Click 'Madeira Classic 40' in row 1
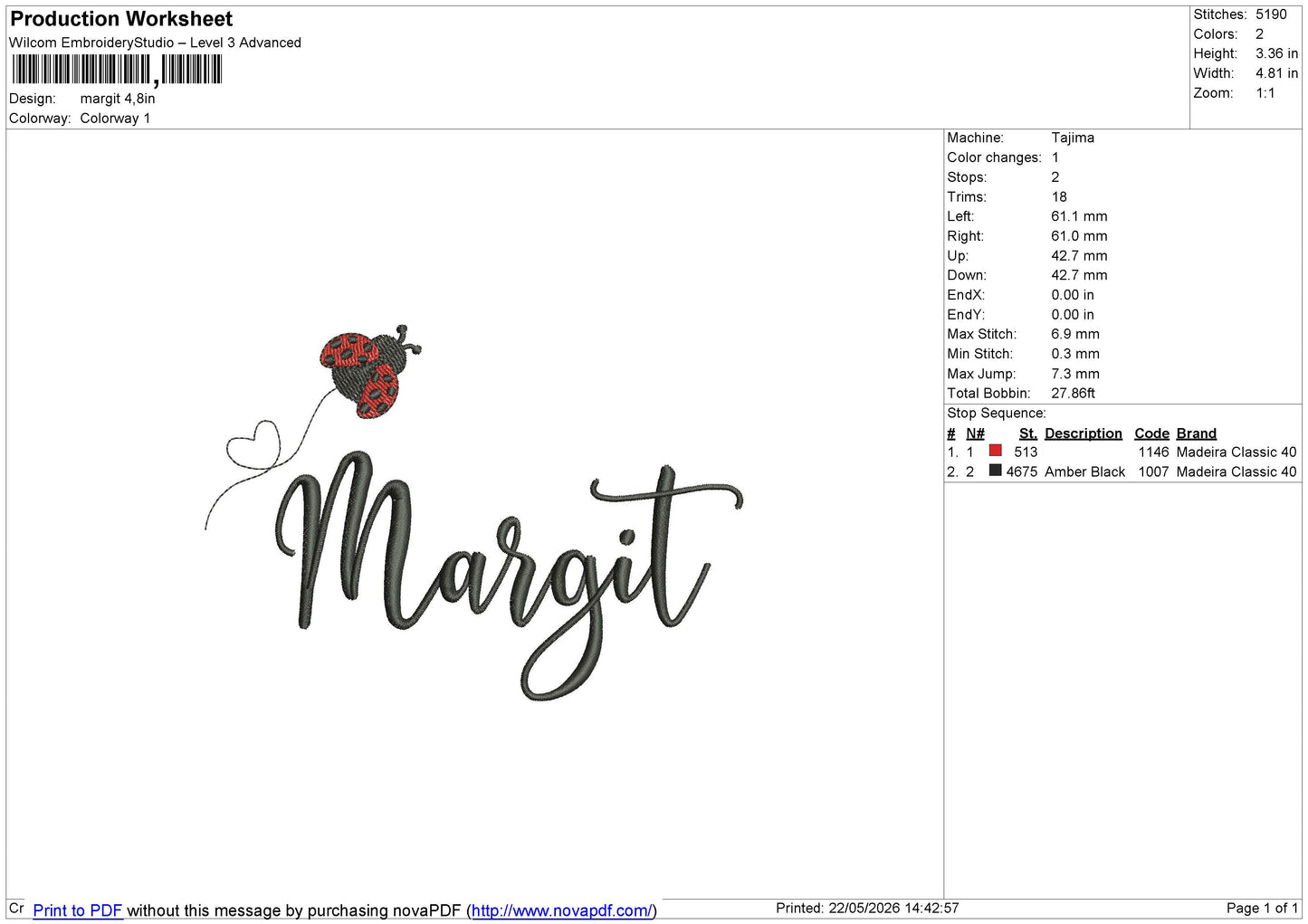 click(1236, 452)
